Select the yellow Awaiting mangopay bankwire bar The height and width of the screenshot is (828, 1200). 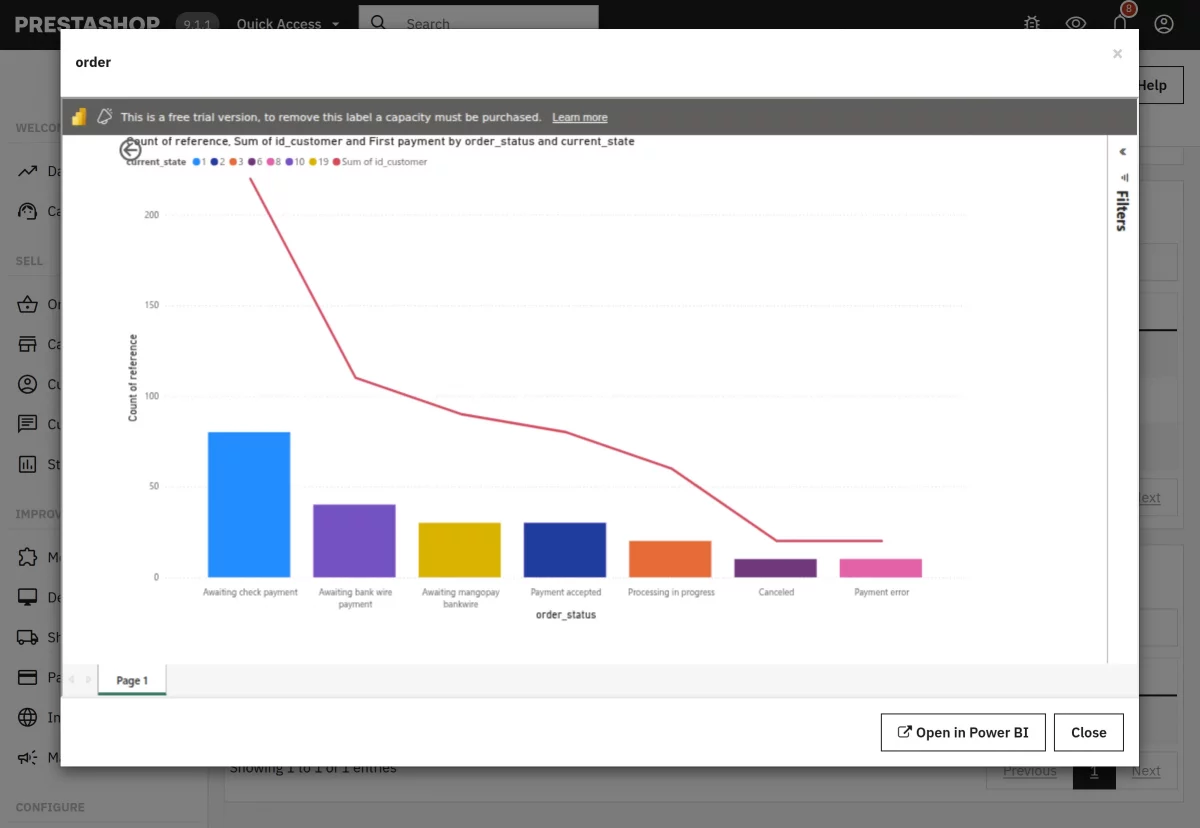(460, 550)
